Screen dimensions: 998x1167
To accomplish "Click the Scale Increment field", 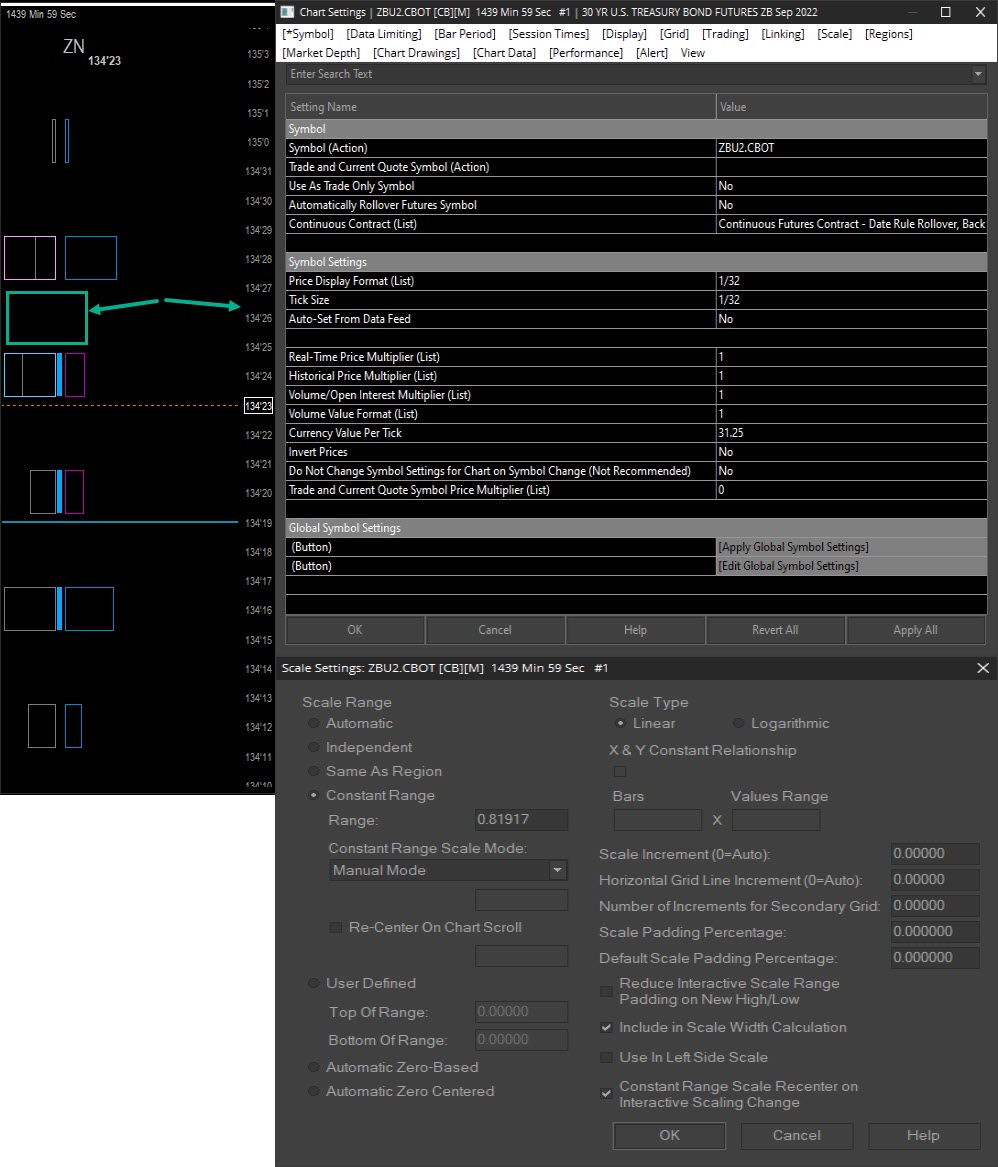I will (x=935, y=854).
